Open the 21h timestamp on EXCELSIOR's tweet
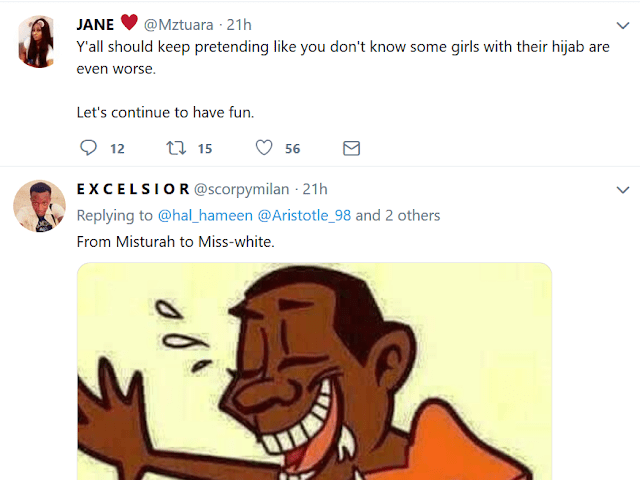Screen dimensions: 640x480 pyautogui.click(x=315, y=189)
